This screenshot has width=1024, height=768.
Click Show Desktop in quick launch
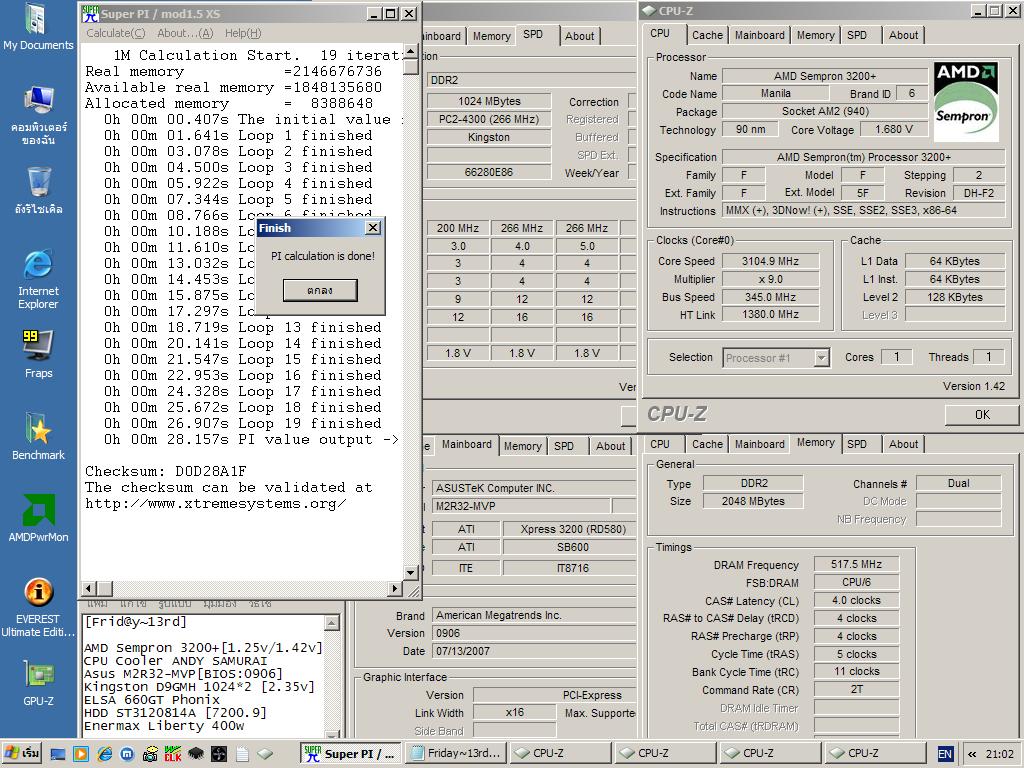(x=57, y=754)
